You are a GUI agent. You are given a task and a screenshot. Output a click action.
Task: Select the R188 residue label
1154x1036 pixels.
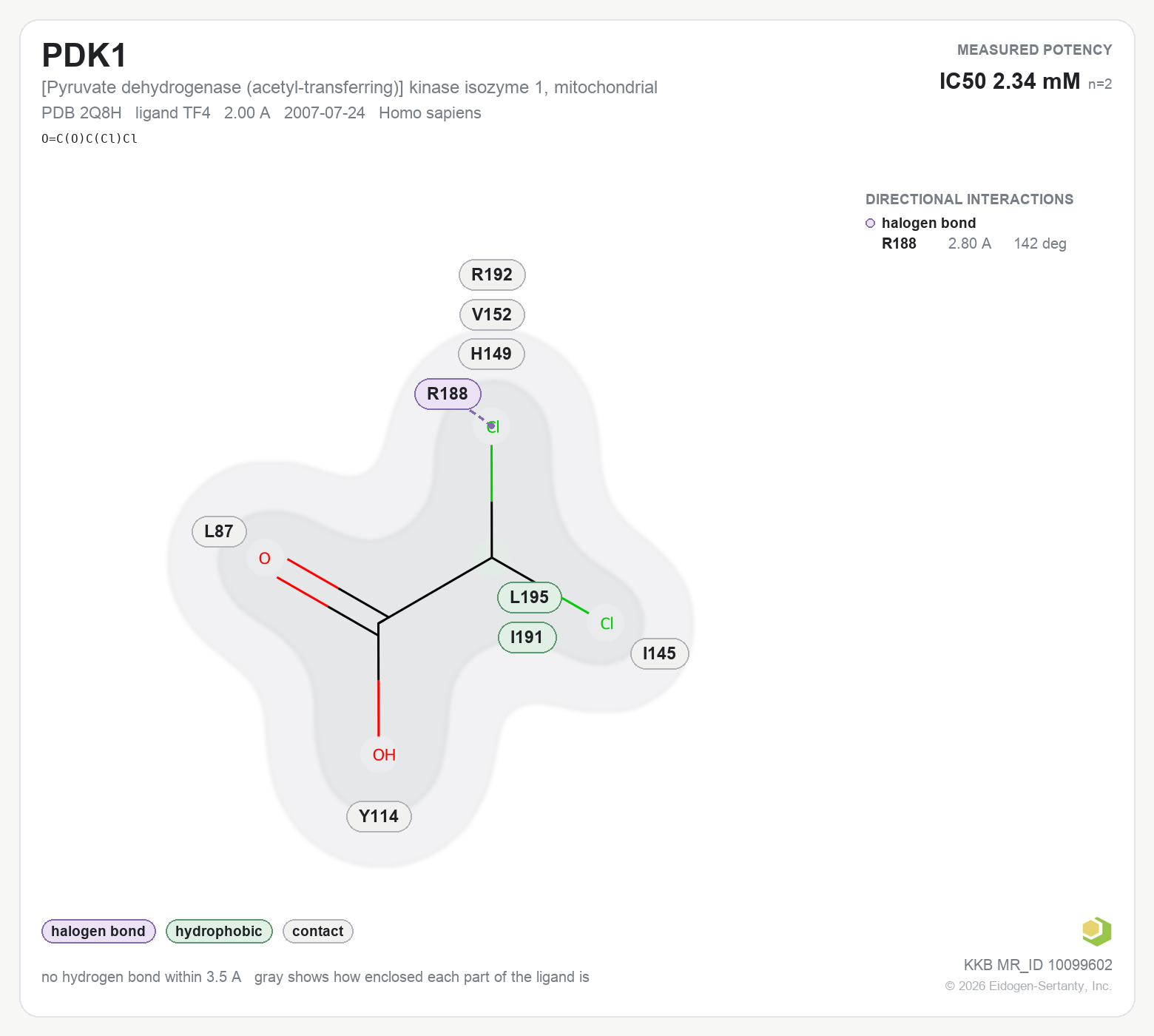click(x=448, y=394)
